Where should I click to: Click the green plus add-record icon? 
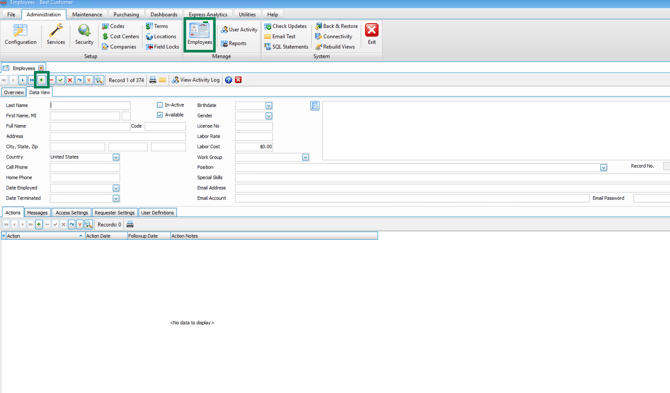(41, 80)
